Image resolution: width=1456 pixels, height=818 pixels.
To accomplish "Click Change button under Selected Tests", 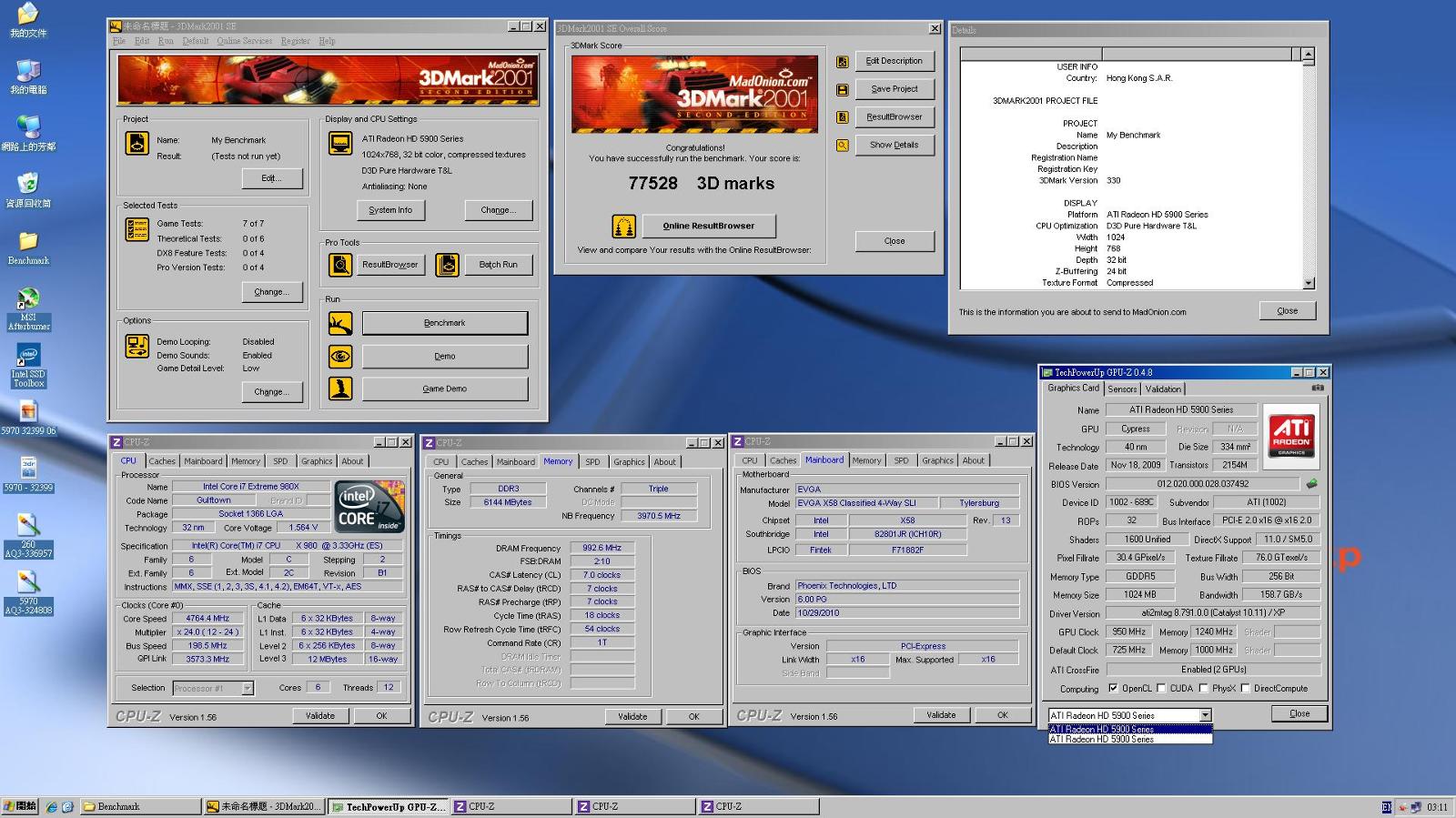I will point(272,292).
